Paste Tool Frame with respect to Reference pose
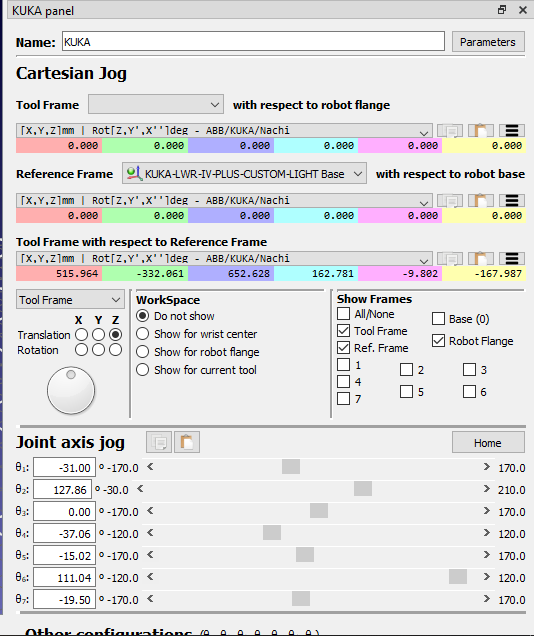 click(x=481, y=258)
